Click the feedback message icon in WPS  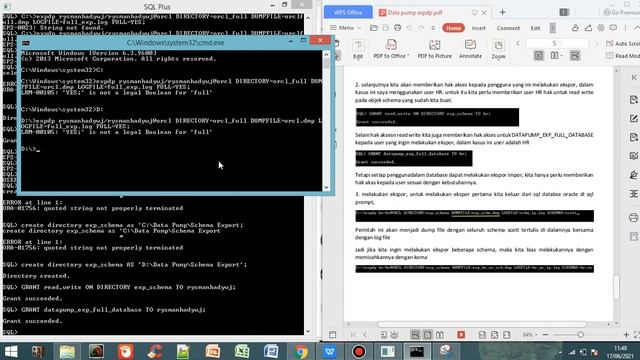point(613,28)
